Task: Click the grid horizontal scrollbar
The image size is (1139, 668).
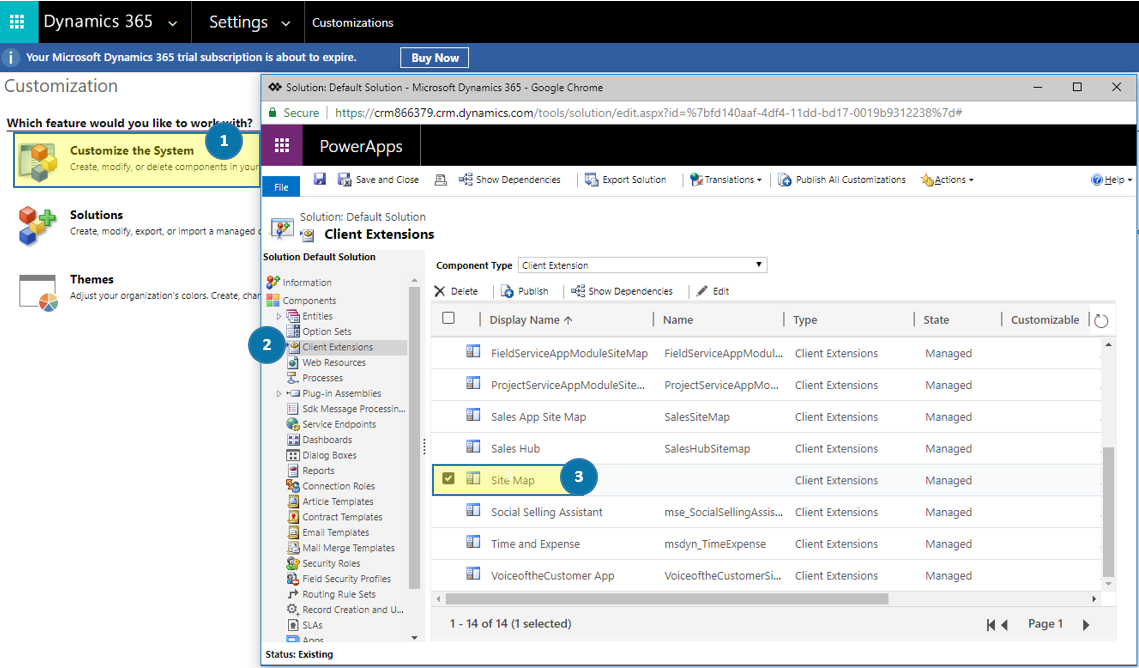Action: 667,599
